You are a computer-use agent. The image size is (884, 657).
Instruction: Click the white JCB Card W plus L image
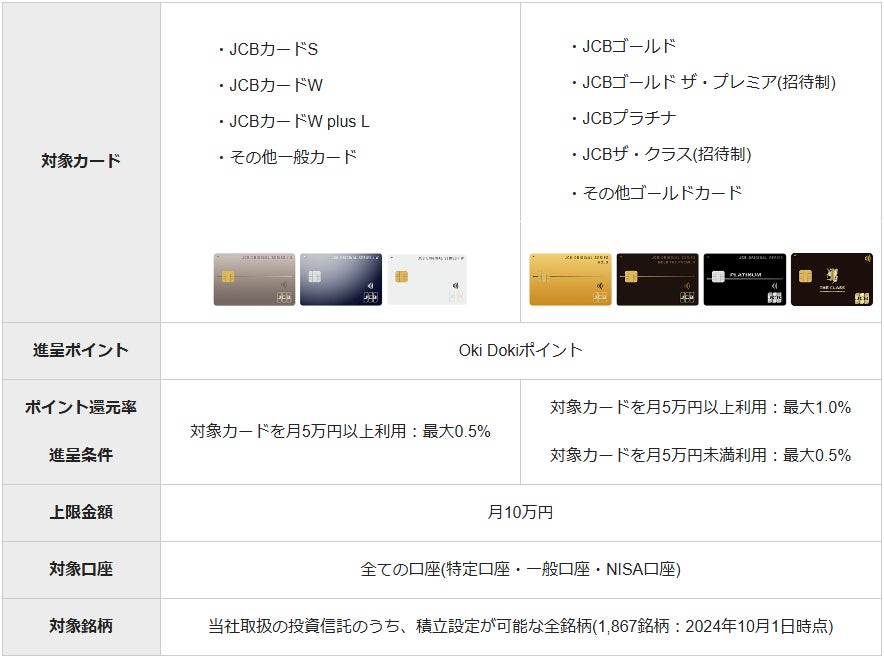(x=427, y=279)
